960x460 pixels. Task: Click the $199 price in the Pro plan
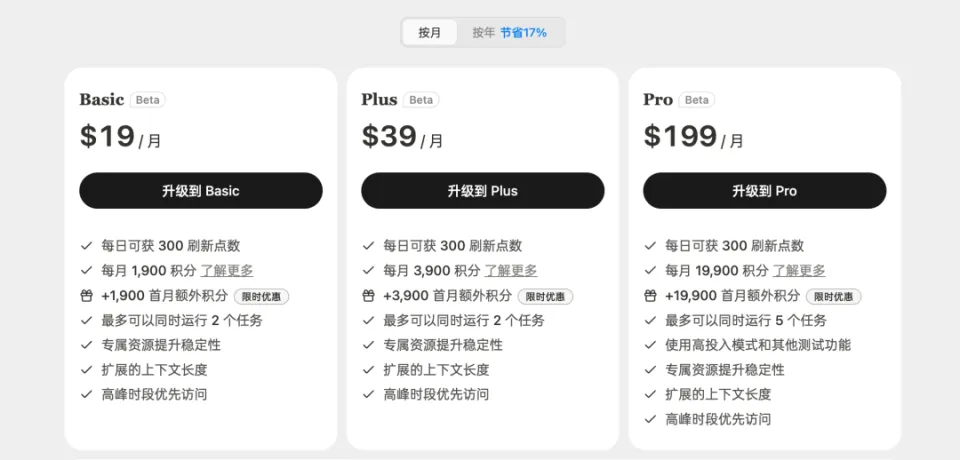680,136
